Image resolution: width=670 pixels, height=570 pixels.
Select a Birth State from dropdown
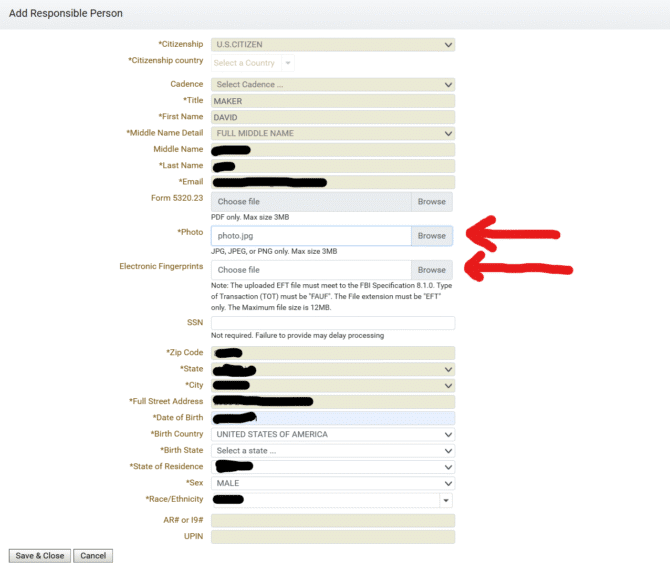pos(332,451)
